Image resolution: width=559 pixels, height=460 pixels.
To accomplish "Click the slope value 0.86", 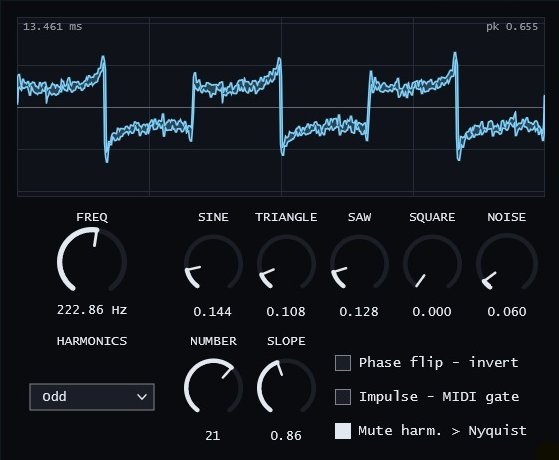I will [x=286, y=435].
